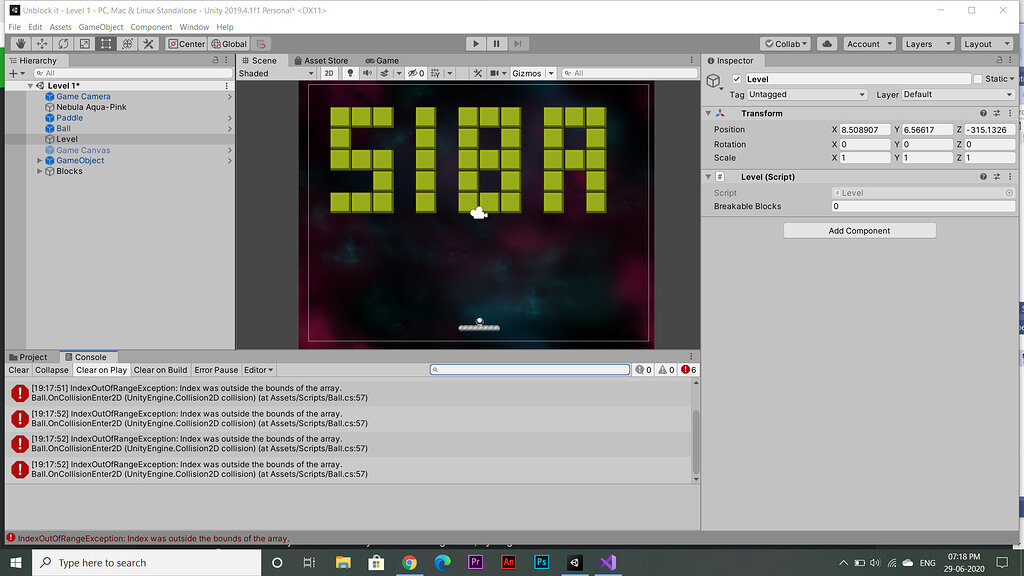Enable Error Pause in the Console
Image resolution: width=1024 pixels, height=576 pixels.
[215, 369]
